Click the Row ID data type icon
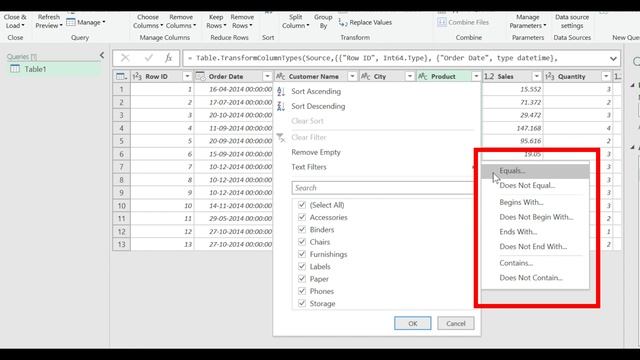Screen dimensions: 640x360 point(138,76)
